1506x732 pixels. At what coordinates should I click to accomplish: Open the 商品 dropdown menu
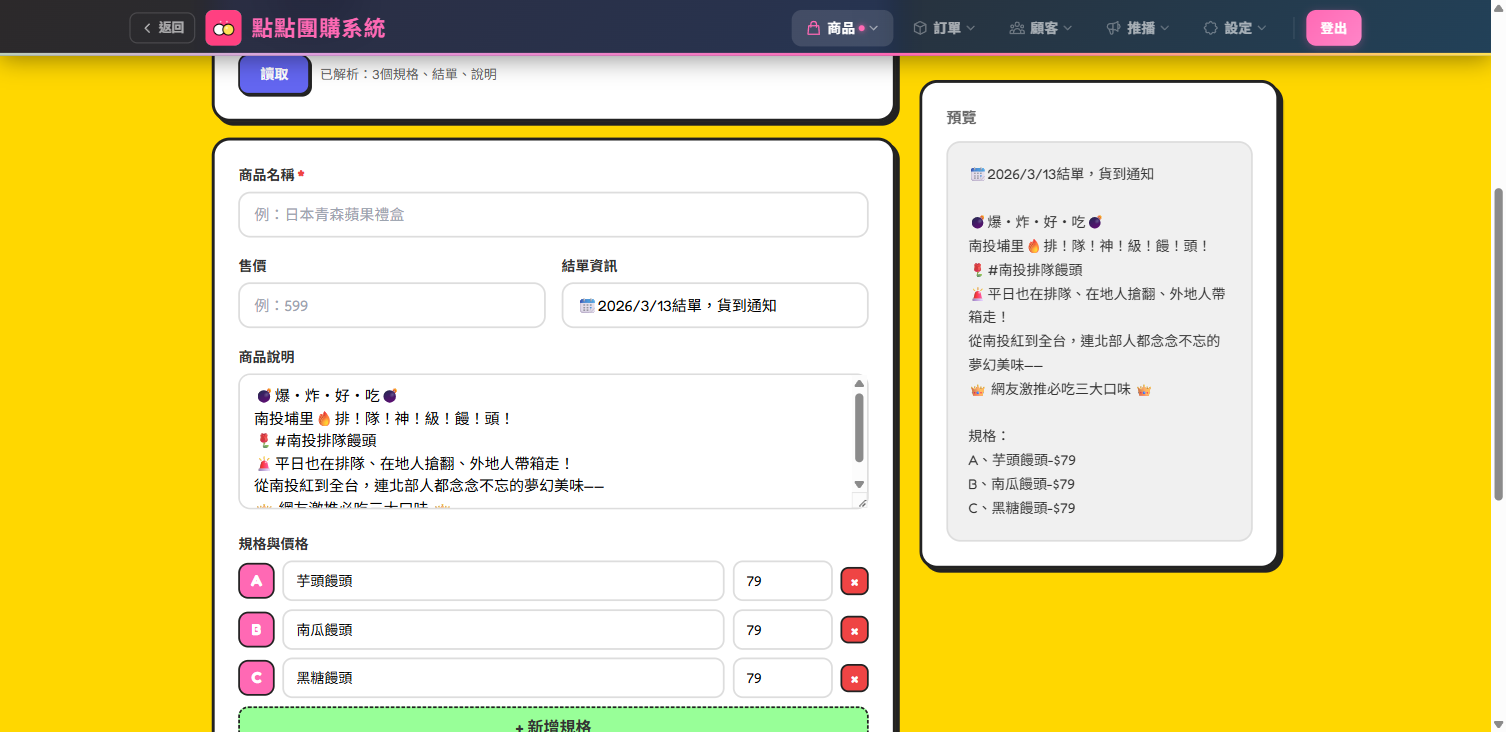[842, 28]
